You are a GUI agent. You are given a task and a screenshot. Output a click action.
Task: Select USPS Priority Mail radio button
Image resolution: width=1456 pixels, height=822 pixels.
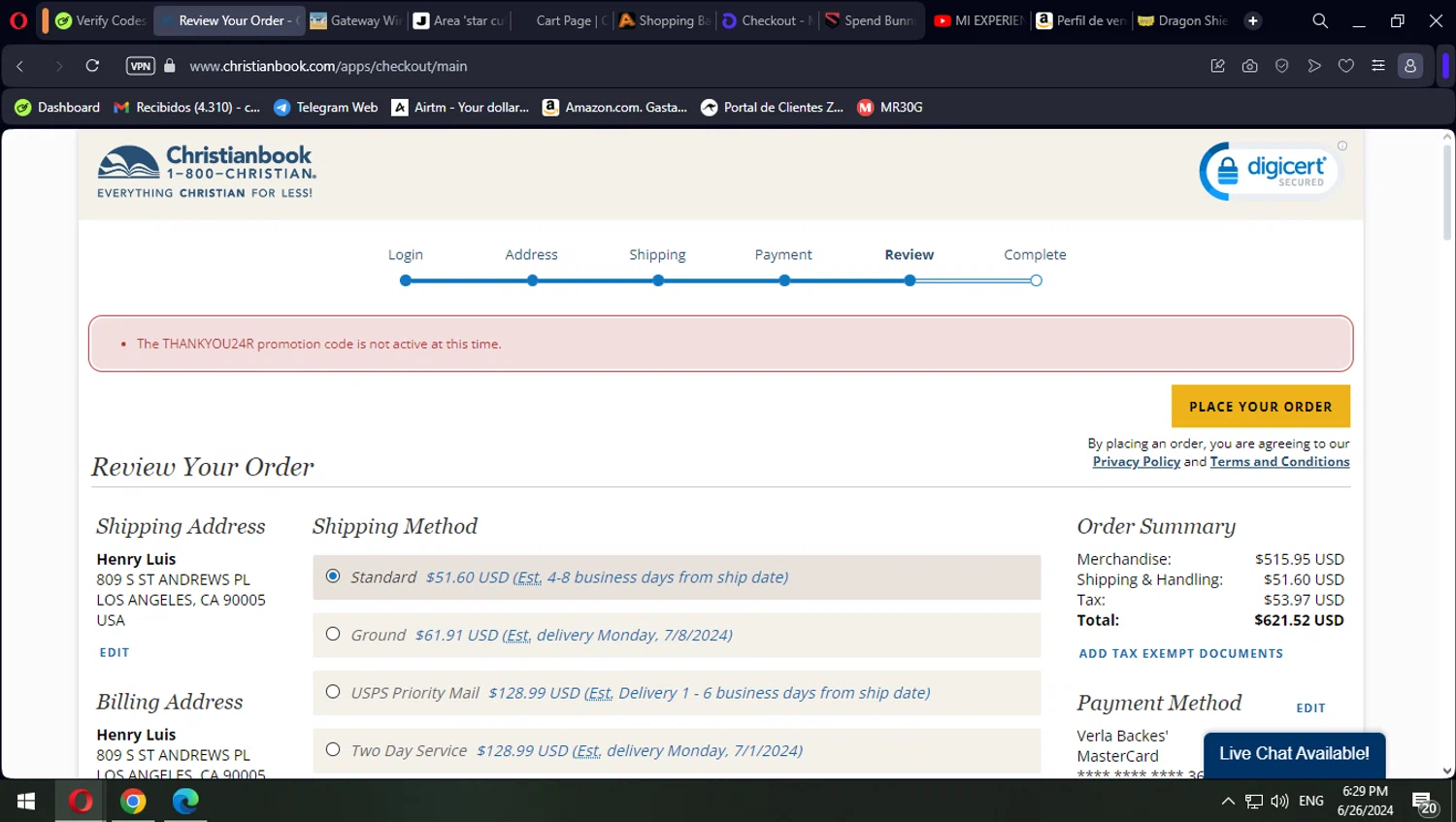tap(333, 692)
